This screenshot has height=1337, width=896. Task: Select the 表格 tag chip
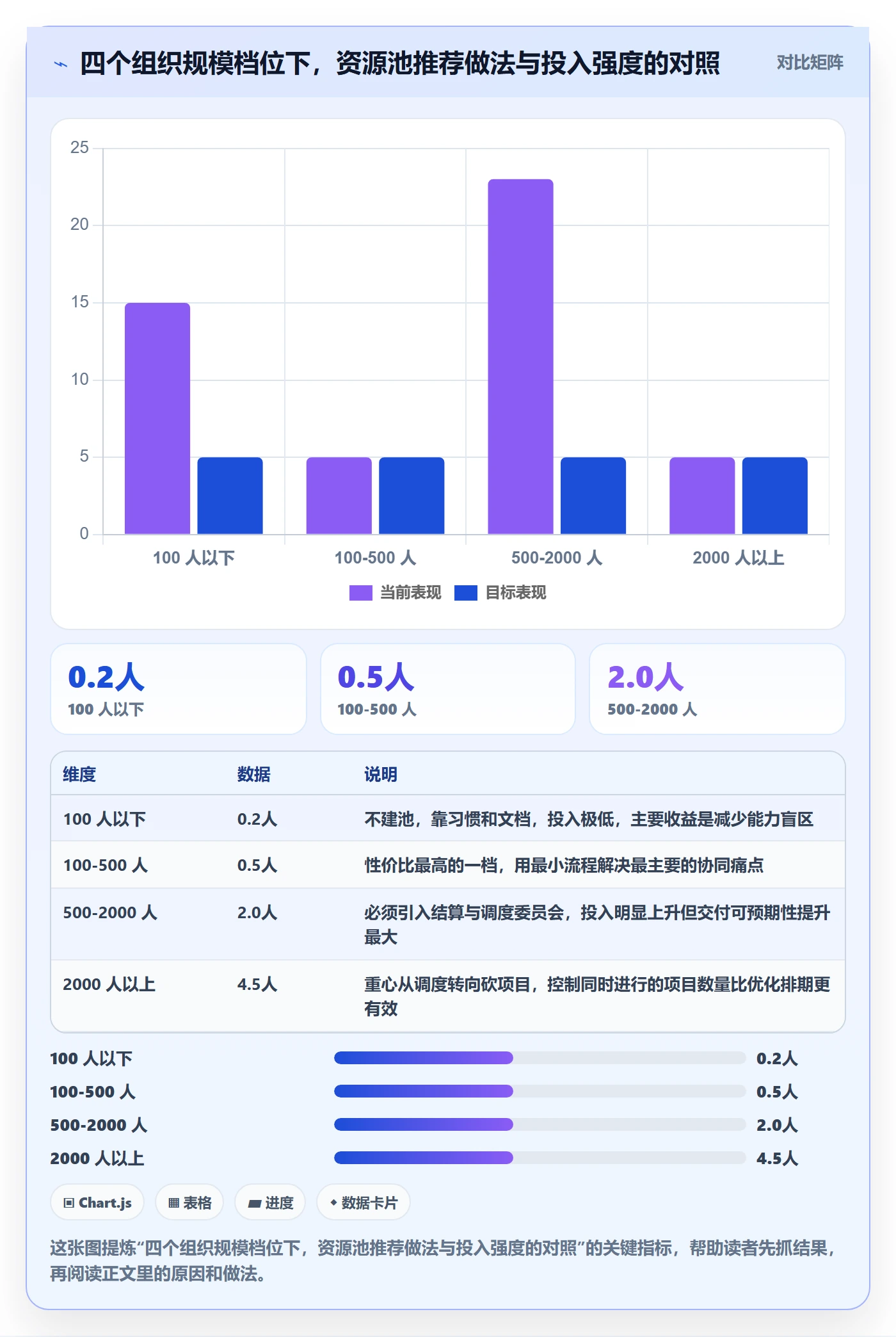[x=189, y=1203]
